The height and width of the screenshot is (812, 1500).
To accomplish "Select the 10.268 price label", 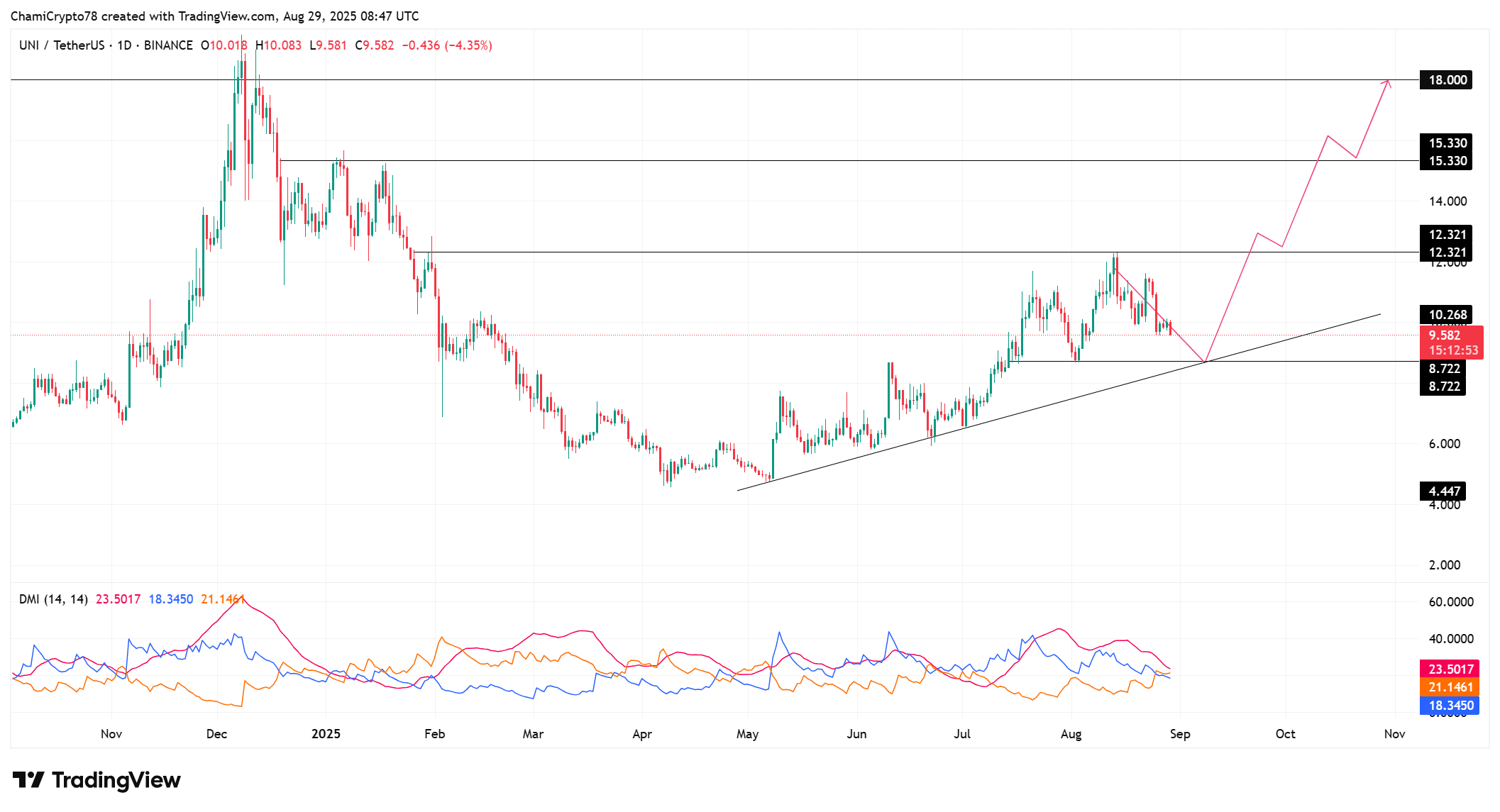I will pos(1446,315).
